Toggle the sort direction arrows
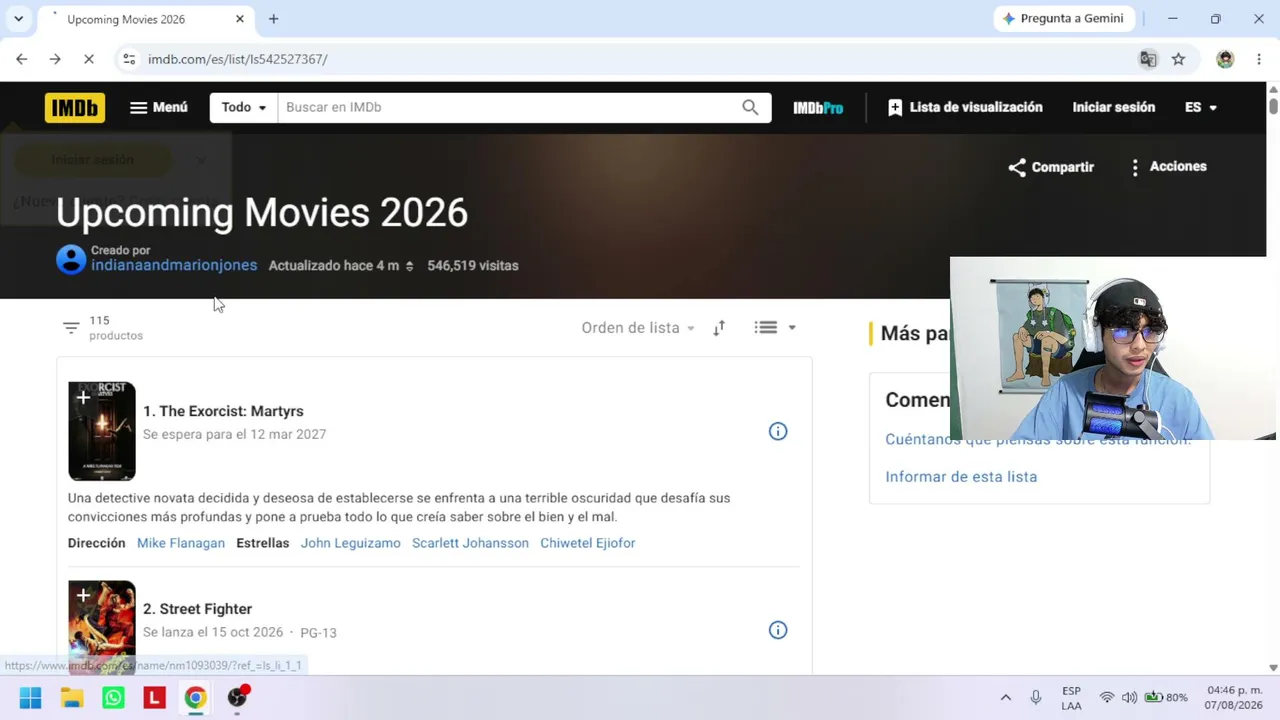The image size is (1280, 720). (719, 328)
